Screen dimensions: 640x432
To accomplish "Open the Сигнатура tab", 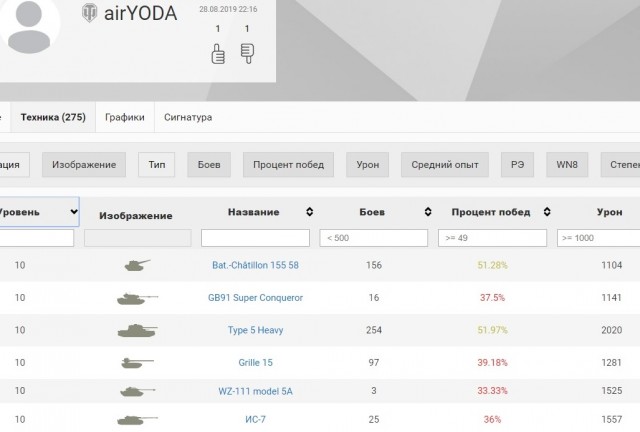I will click(x=188, y=117).
